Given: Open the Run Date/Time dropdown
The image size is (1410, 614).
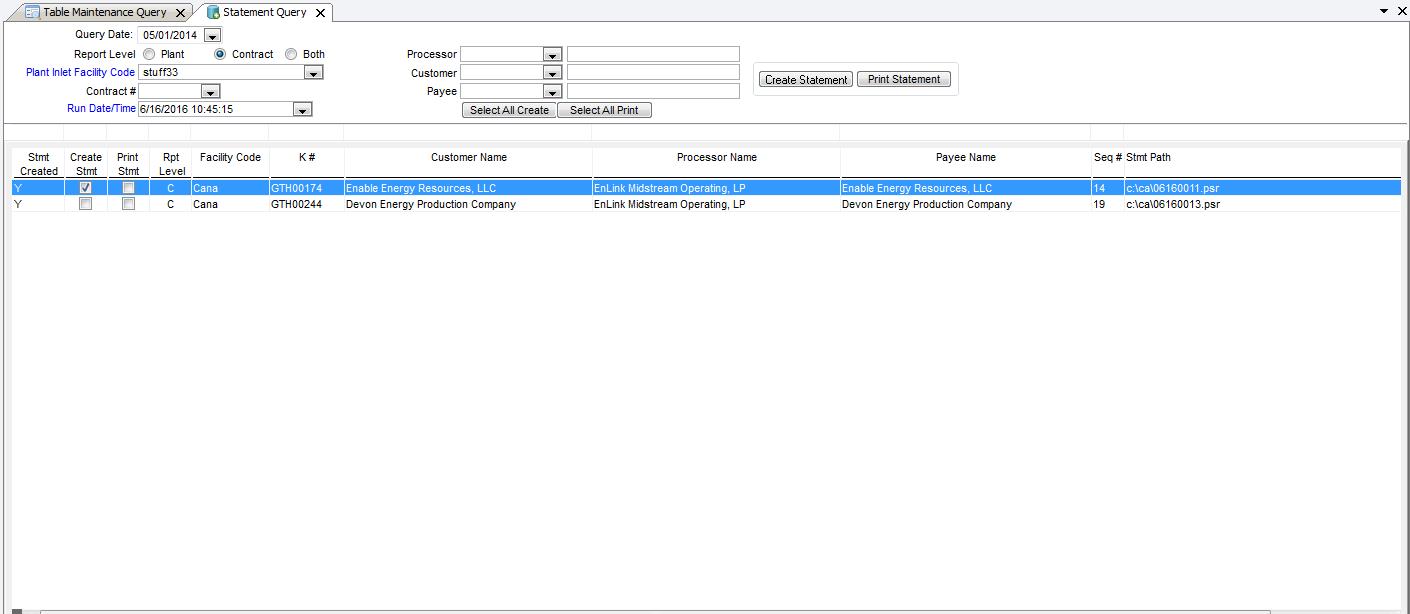Looking at the screenshot, I should tap(302, 110).
